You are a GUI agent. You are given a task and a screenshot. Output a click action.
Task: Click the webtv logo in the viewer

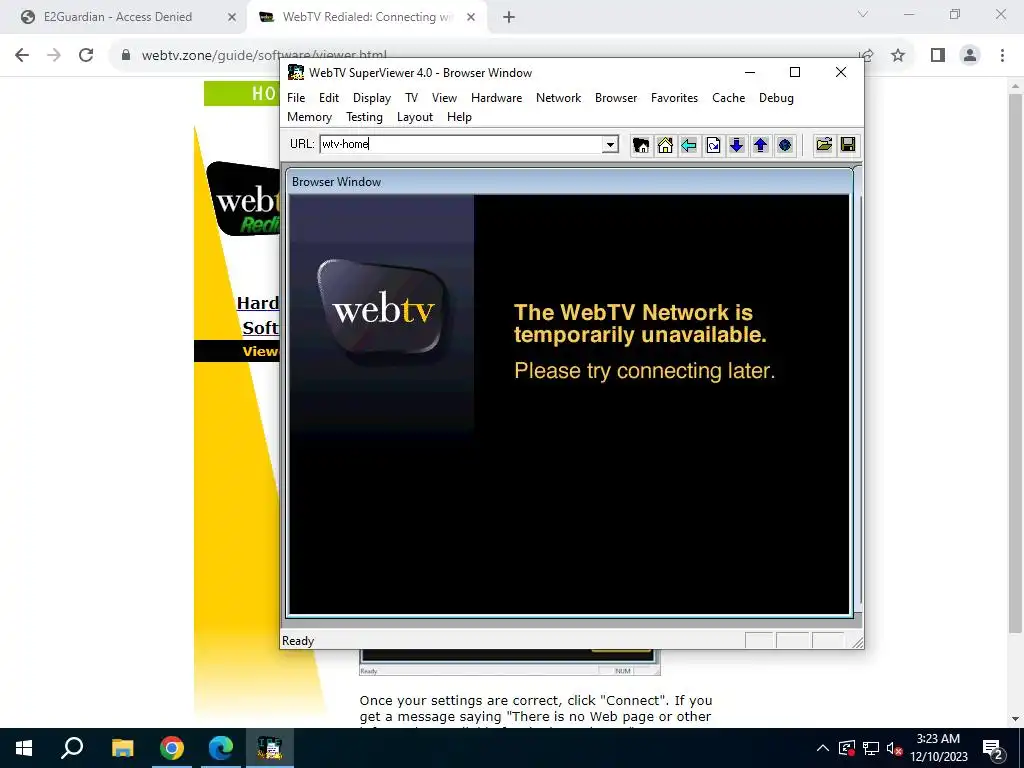[383, 310]
